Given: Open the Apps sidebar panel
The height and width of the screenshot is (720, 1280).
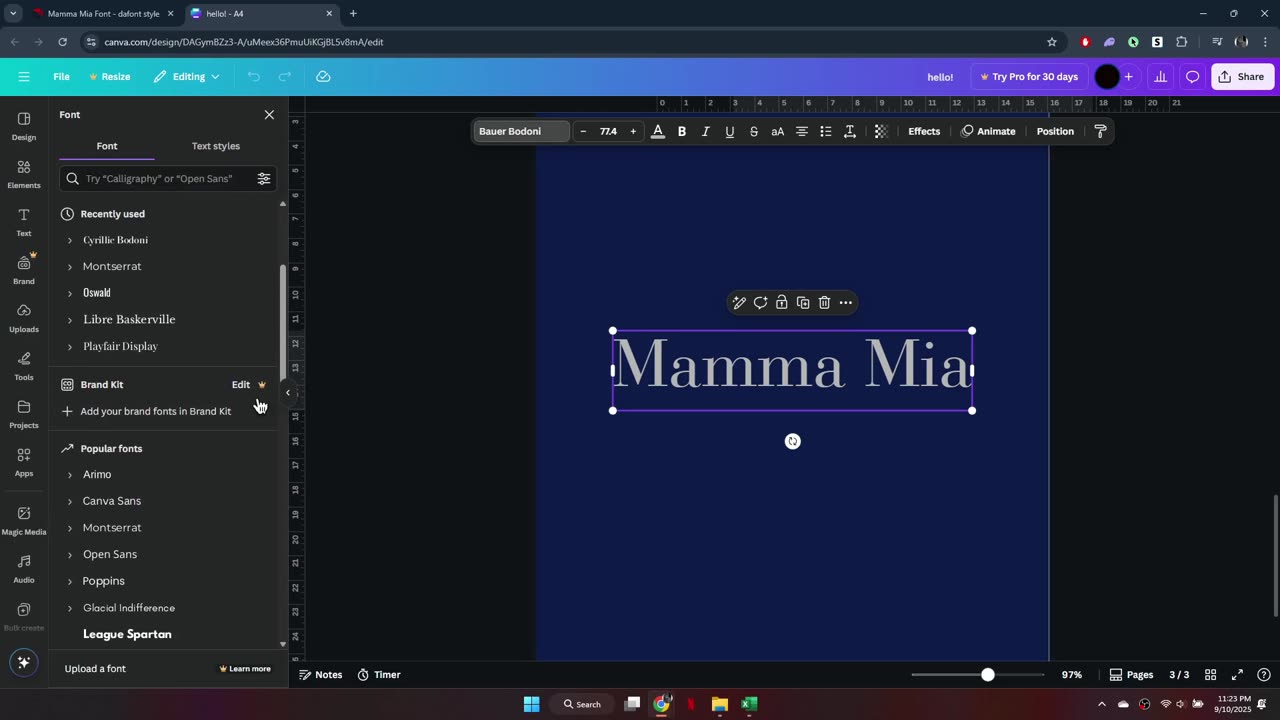Looking at the screenshot, I should pyautogui.click(x=24, y=462).
